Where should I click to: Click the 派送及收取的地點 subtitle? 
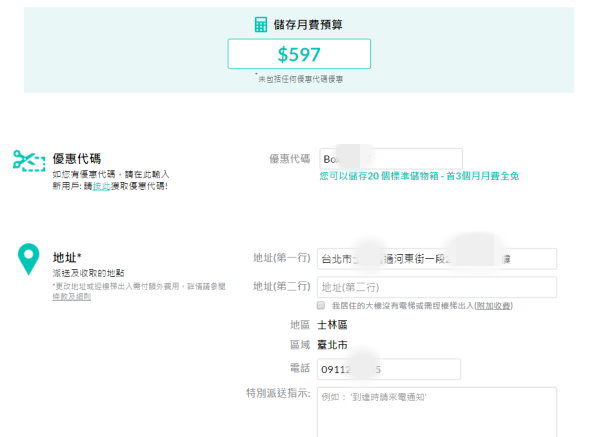click(88, 273)
